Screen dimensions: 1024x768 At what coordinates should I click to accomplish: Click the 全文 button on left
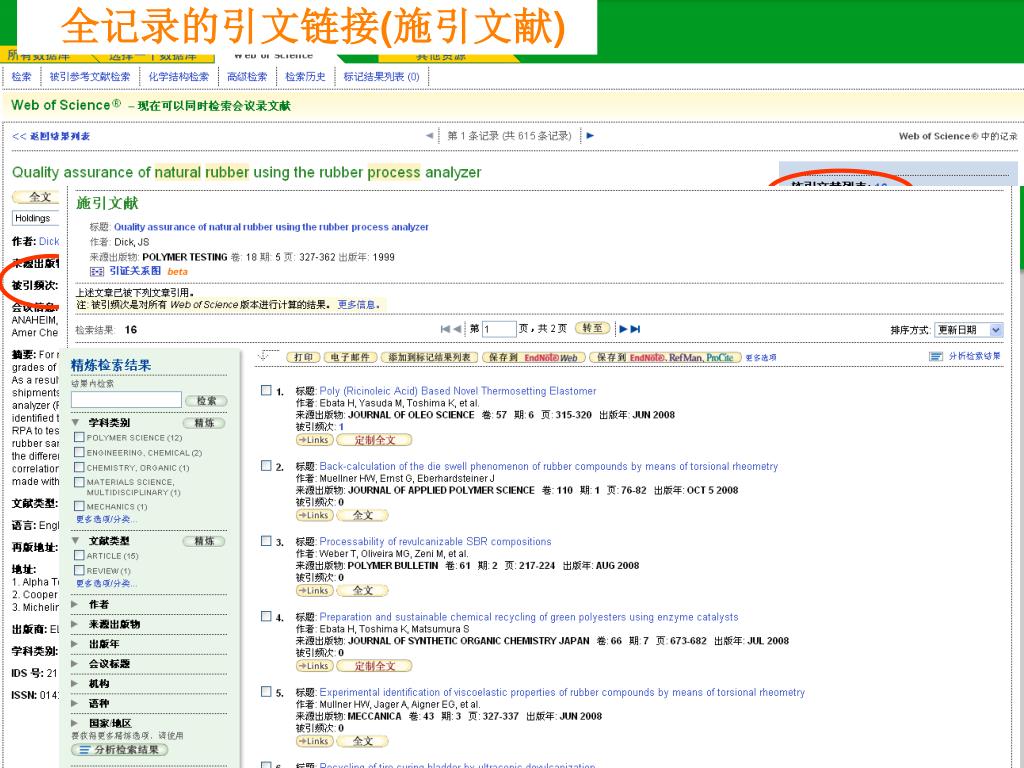click(36, 197)
